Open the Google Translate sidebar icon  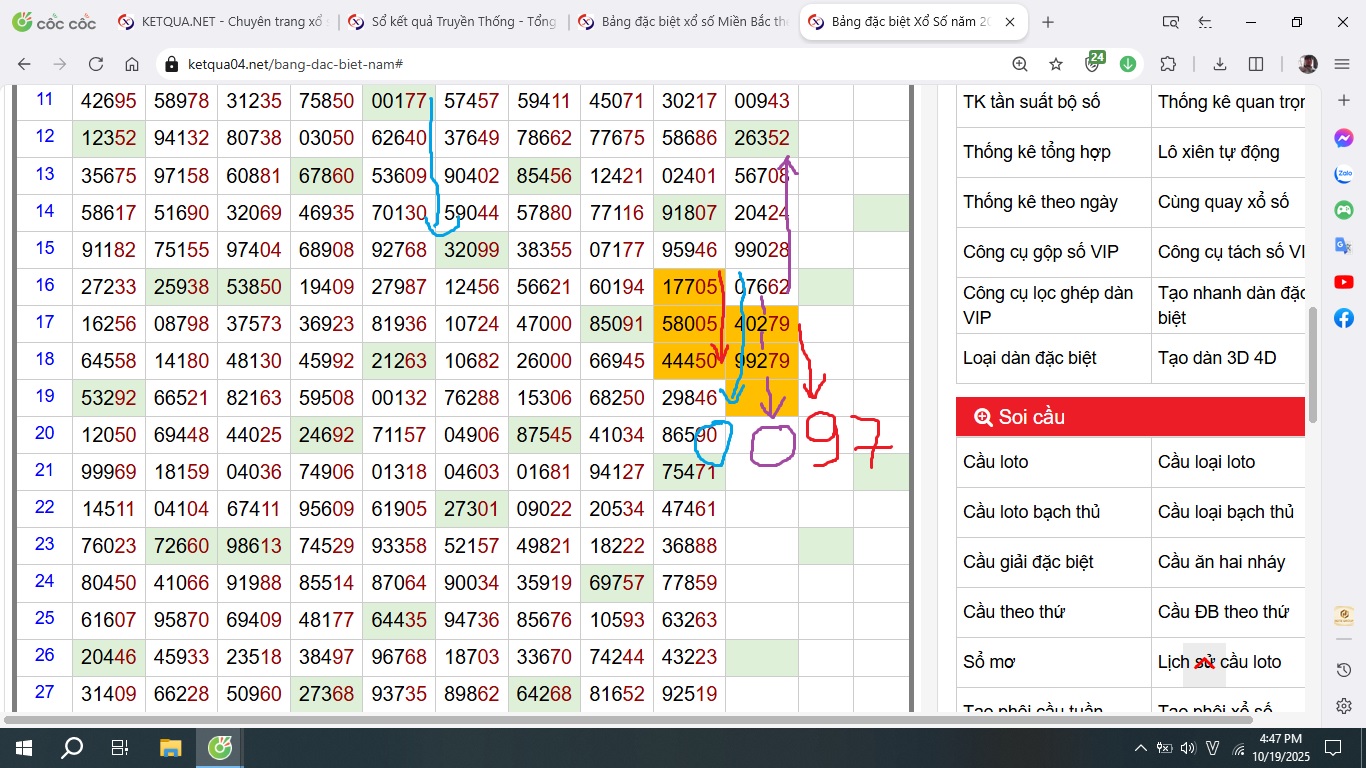click(x=1344, y=246)
